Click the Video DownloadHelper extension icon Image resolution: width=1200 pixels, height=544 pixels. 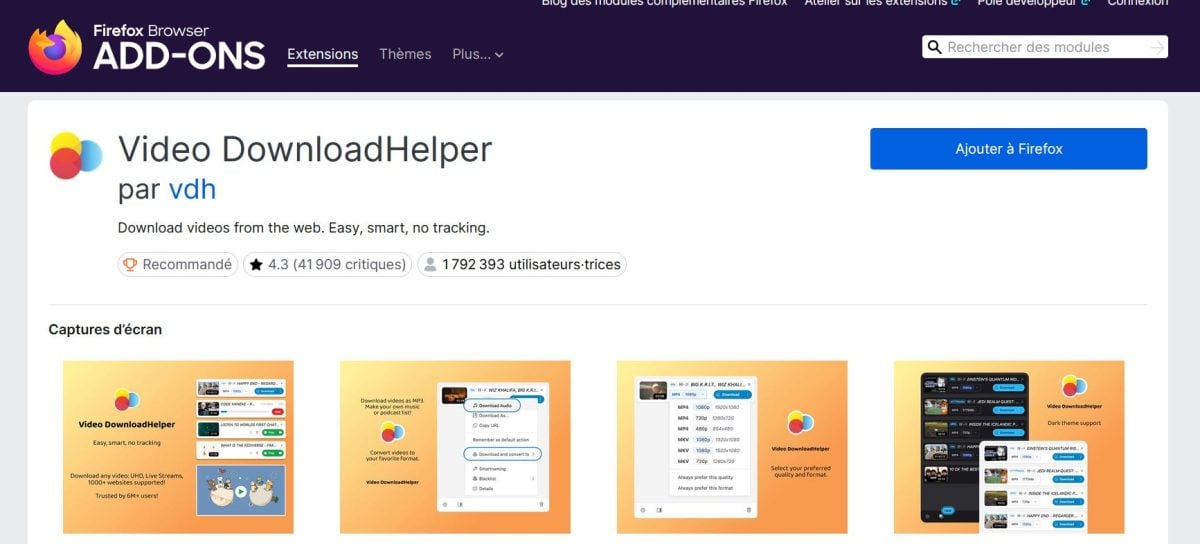(76, 156)
